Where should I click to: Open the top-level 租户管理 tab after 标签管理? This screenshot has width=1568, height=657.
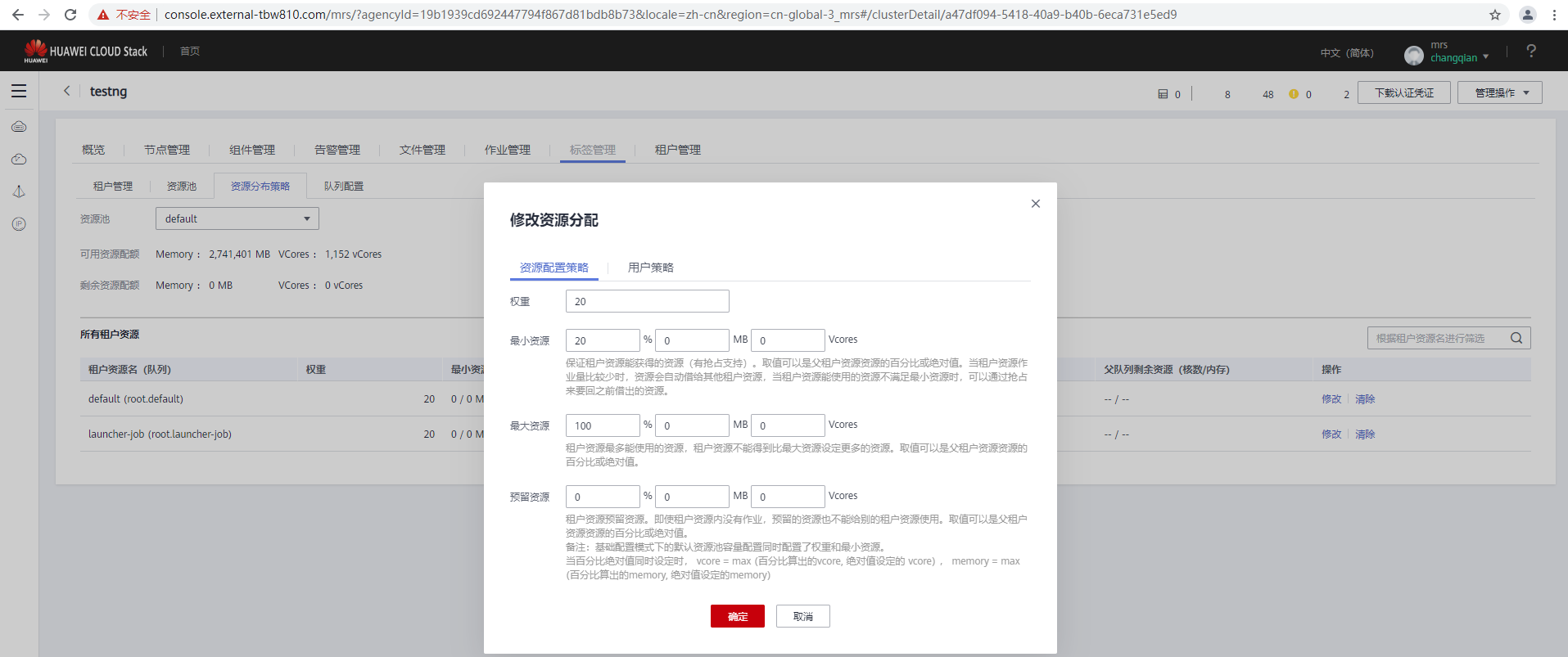click(x=678, y=150)
